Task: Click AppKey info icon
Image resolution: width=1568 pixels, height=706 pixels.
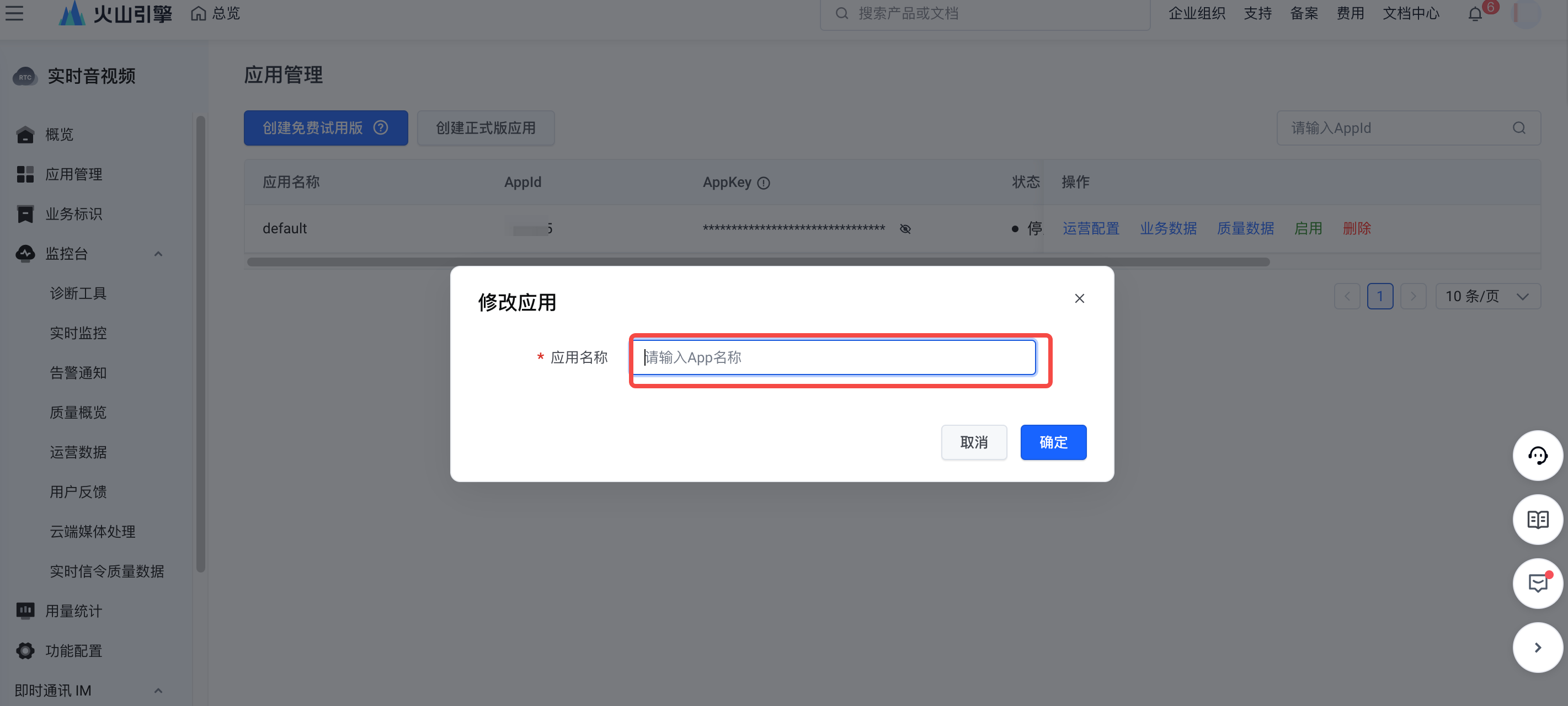Action: pos(763,183)
